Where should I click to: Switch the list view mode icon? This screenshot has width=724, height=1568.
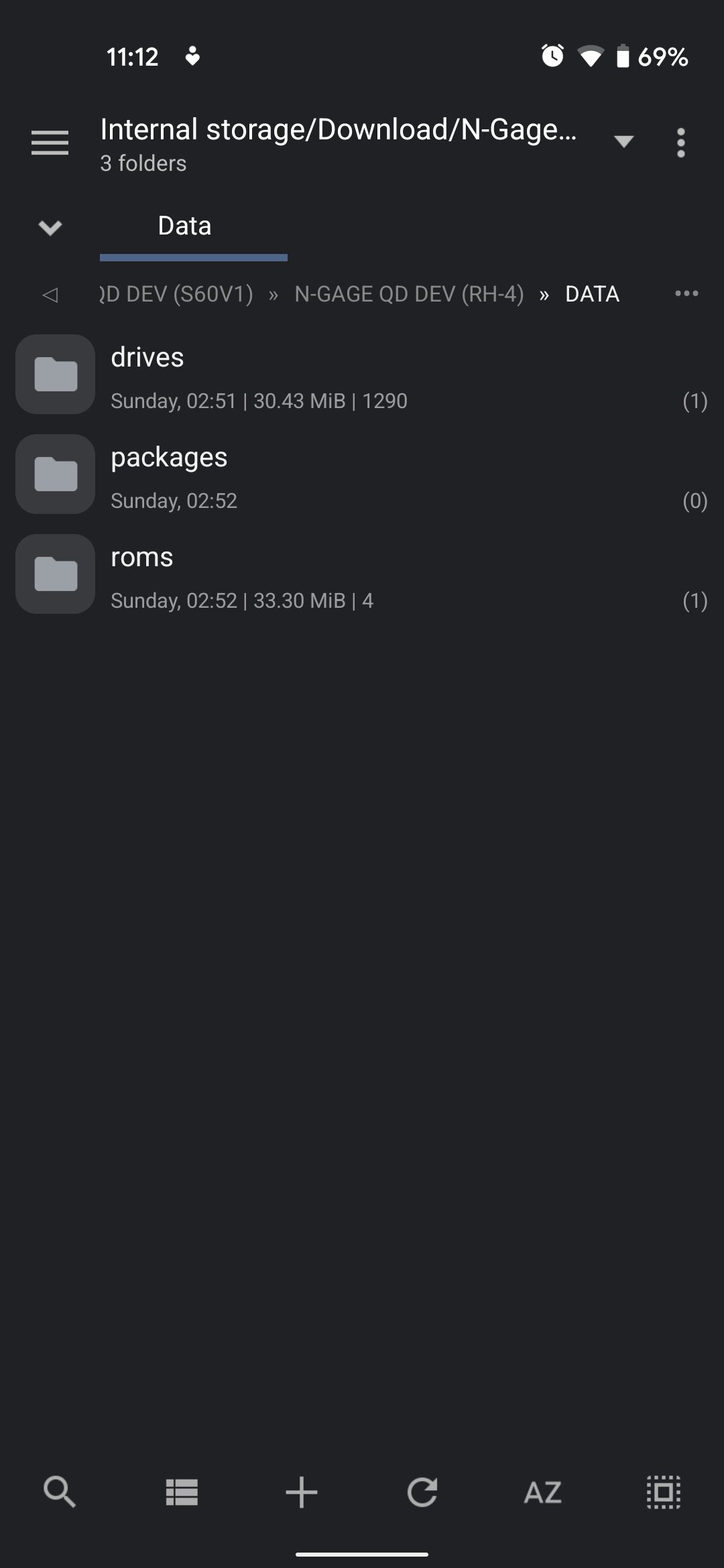pyautogui.click(x=182, y=1492)
